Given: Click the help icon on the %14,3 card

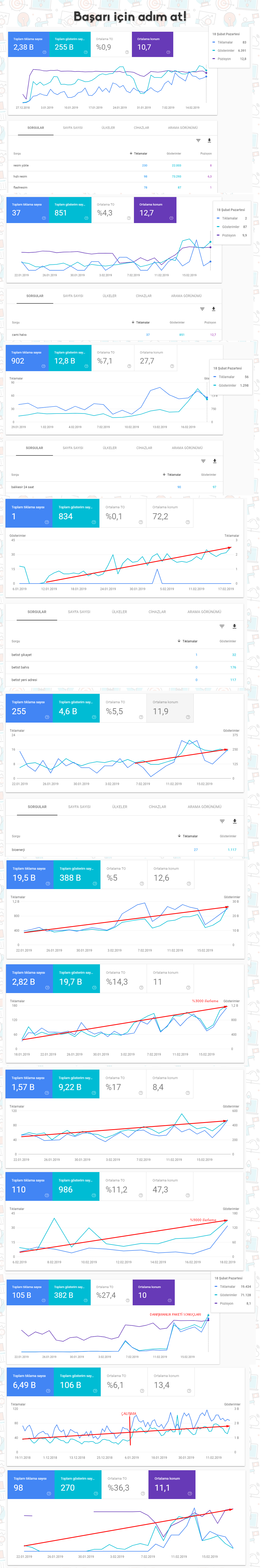Looking at the screenshot, I should click(x=141, y=987).
